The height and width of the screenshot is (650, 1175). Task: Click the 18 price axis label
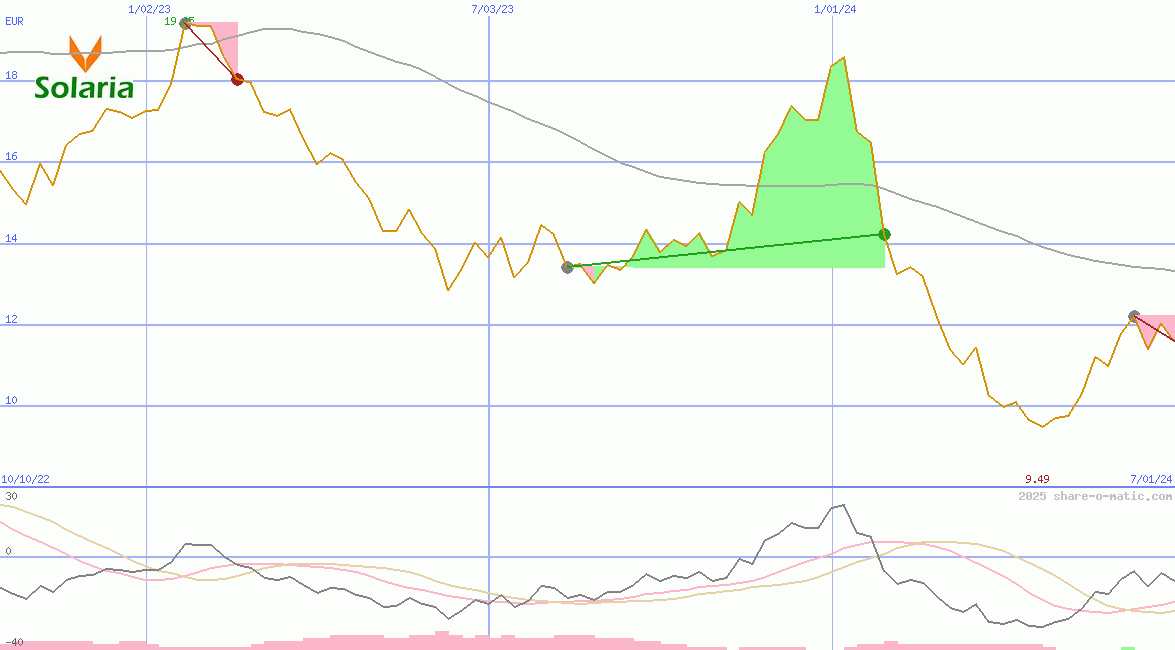tap(12, 75)
